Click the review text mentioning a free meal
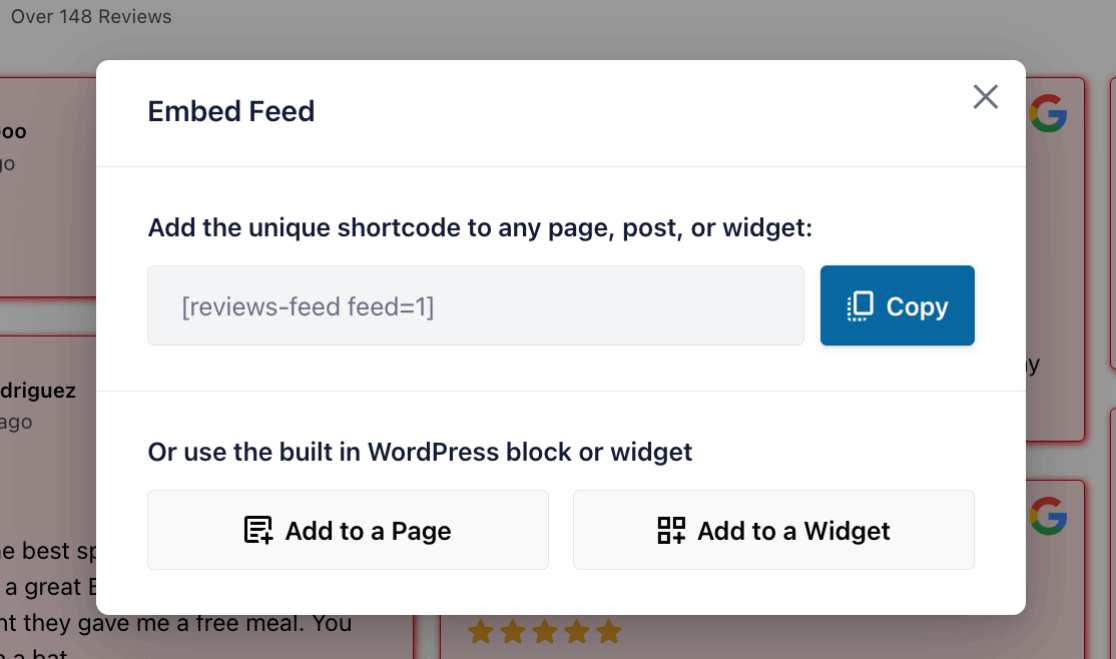The height and width of the screenshot is (659, 1116). pos(176,622)
